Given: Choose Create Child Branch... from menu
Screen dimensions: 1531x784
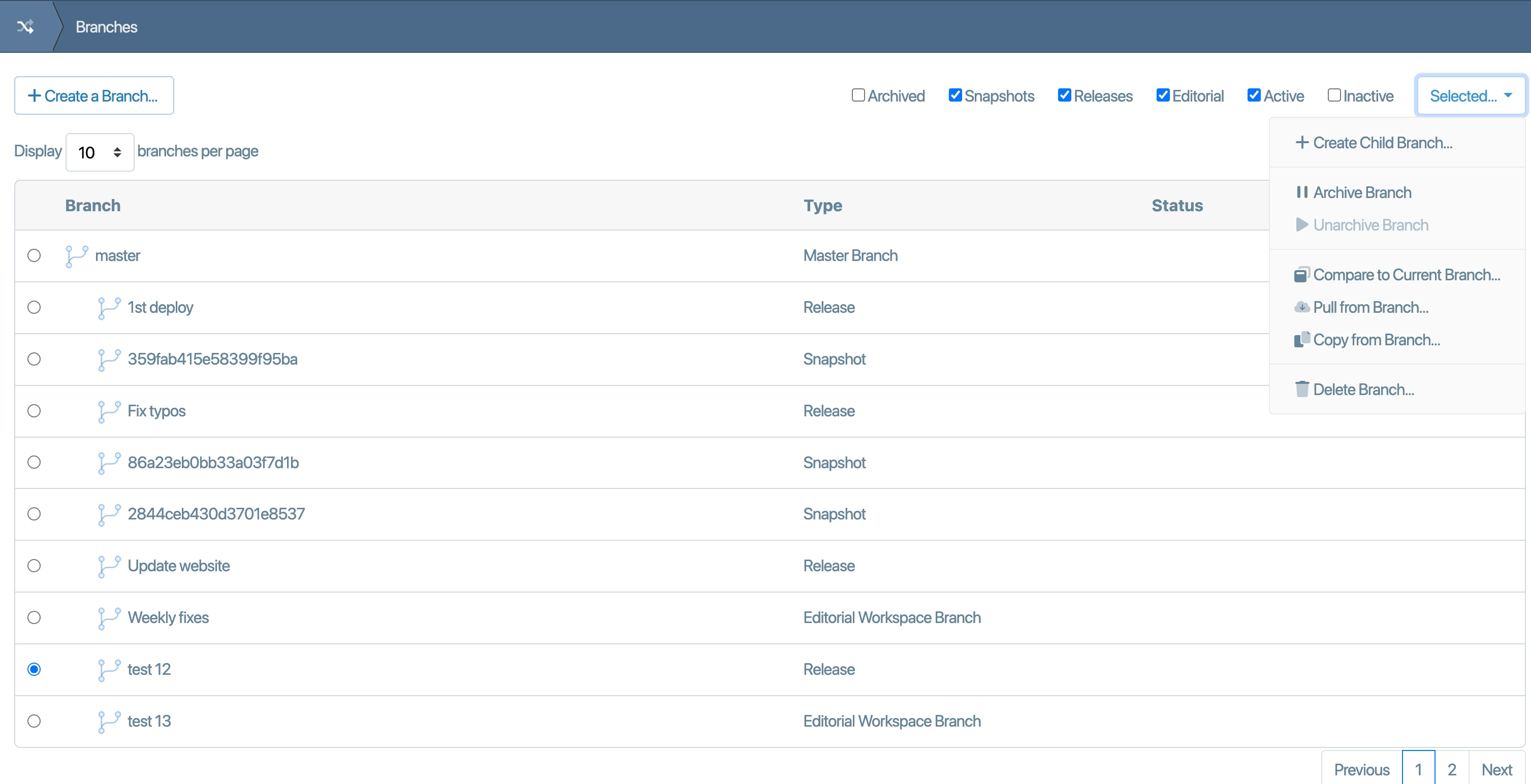Looking at the screenshot, I should point(1382,143).
